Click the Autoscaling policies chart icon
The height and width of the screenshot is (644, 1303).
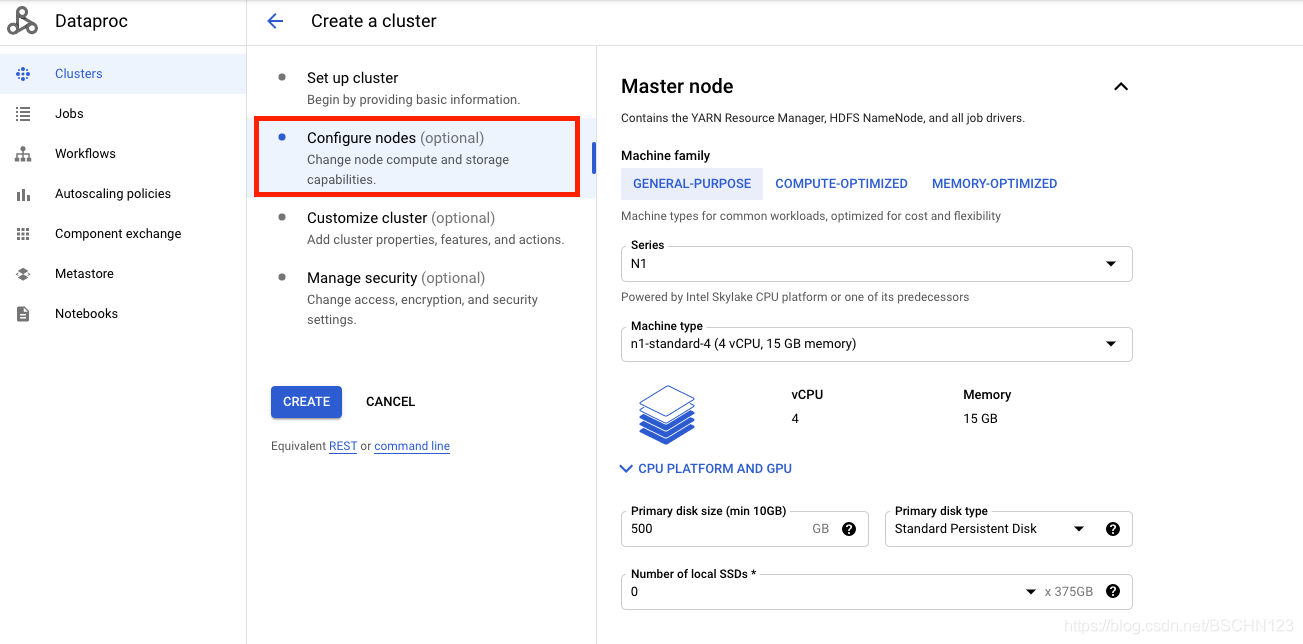[x=23, y=194]
